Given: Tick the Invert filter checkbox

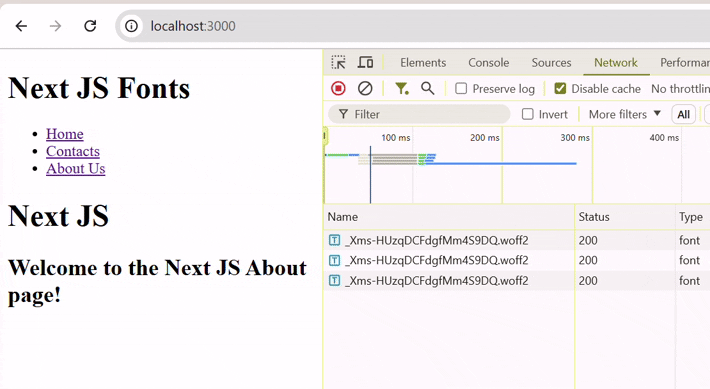Looking at the screenshot, I should [528, 114].
